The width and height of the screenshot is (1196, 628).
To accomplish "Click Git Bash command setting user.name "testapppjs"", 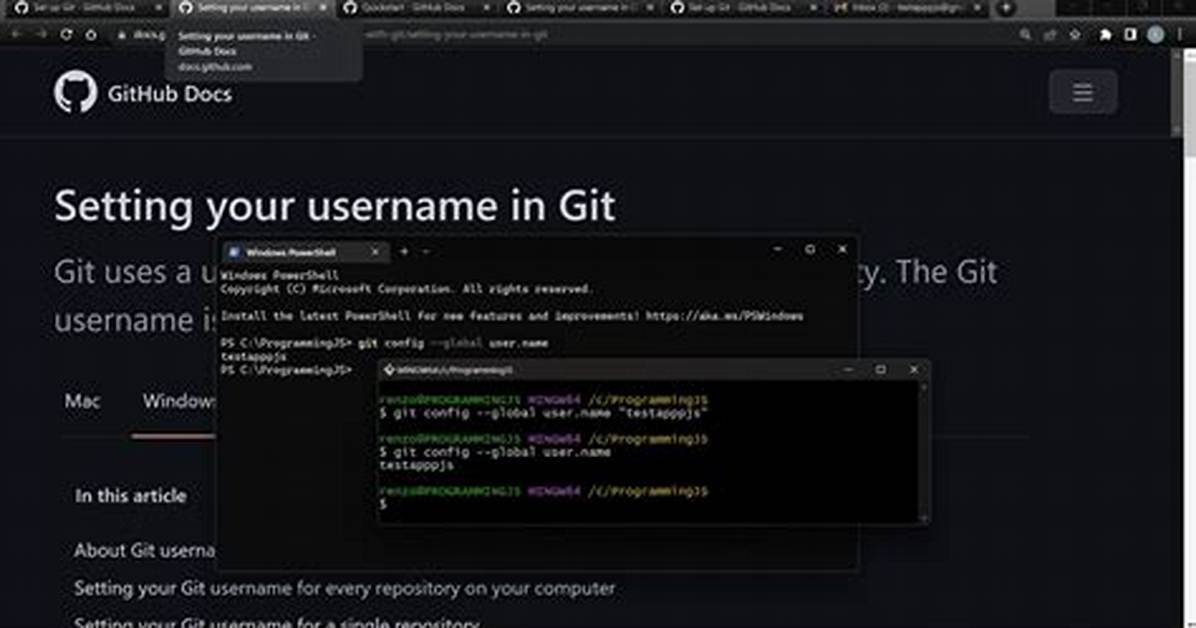I will (x=544, y=414).
